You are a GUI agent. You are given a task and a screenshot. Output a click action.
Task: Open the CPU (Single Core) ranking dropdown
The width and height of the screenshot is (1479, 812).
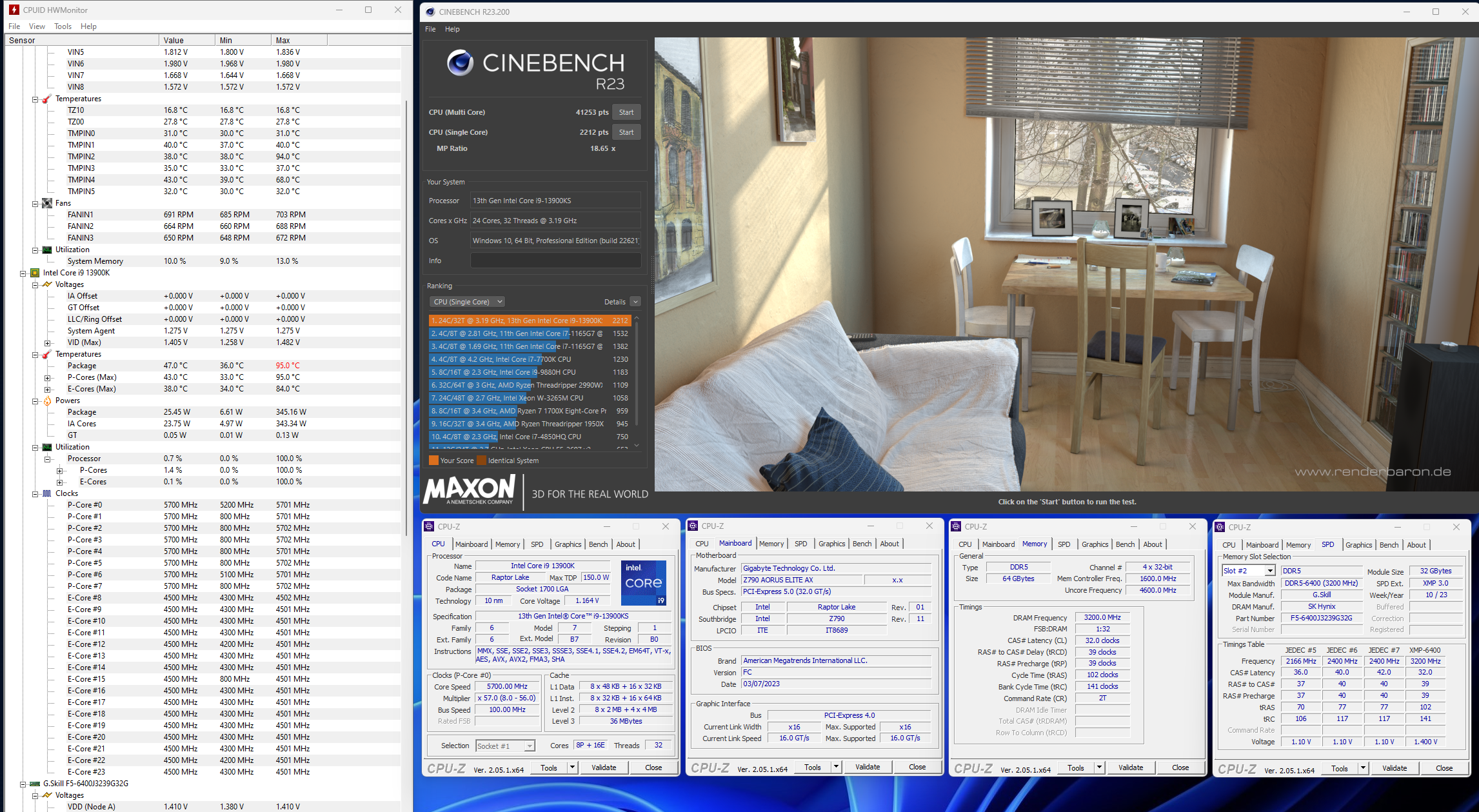click(x=467, y=302)
